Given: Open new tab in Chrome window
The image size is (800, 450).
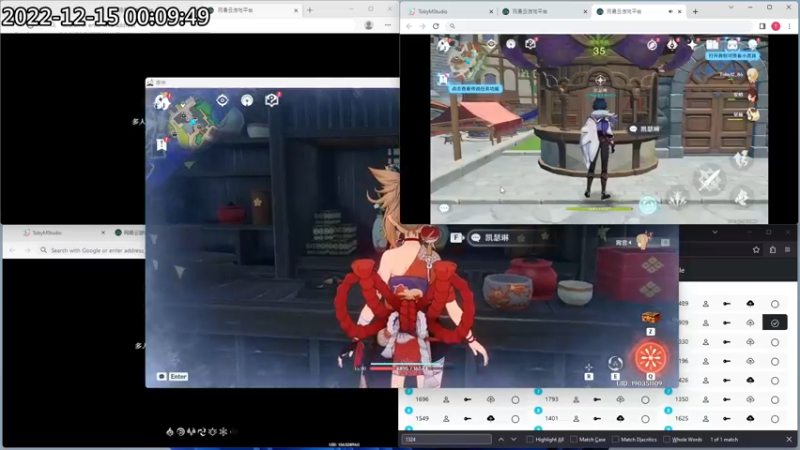Looking at the screenshot, I should click(695, 11).
